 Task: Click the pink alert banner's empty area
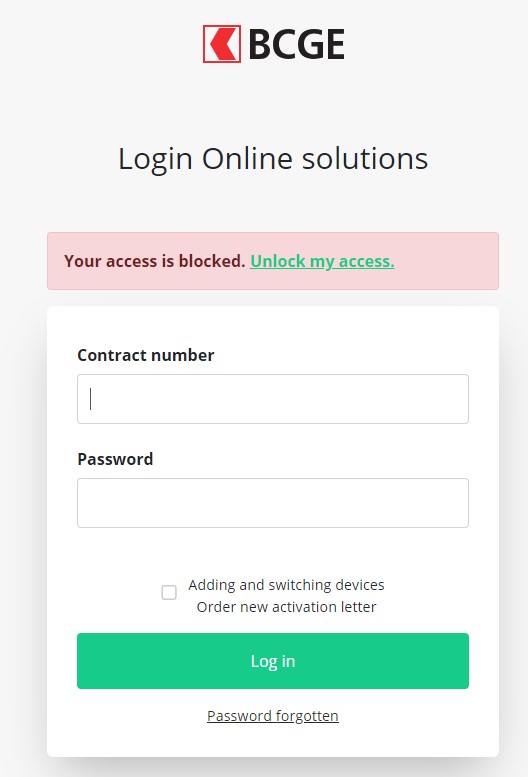click(446, 261)
